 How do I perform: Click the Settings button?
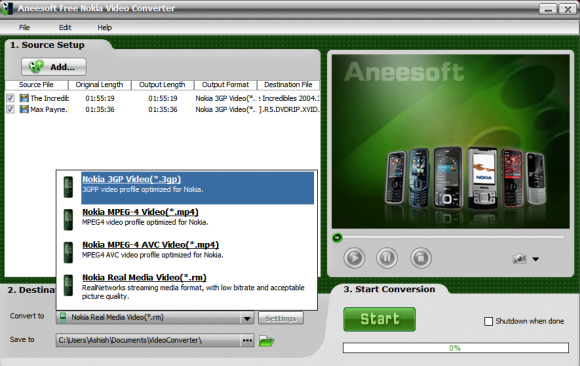click(281, 318)
